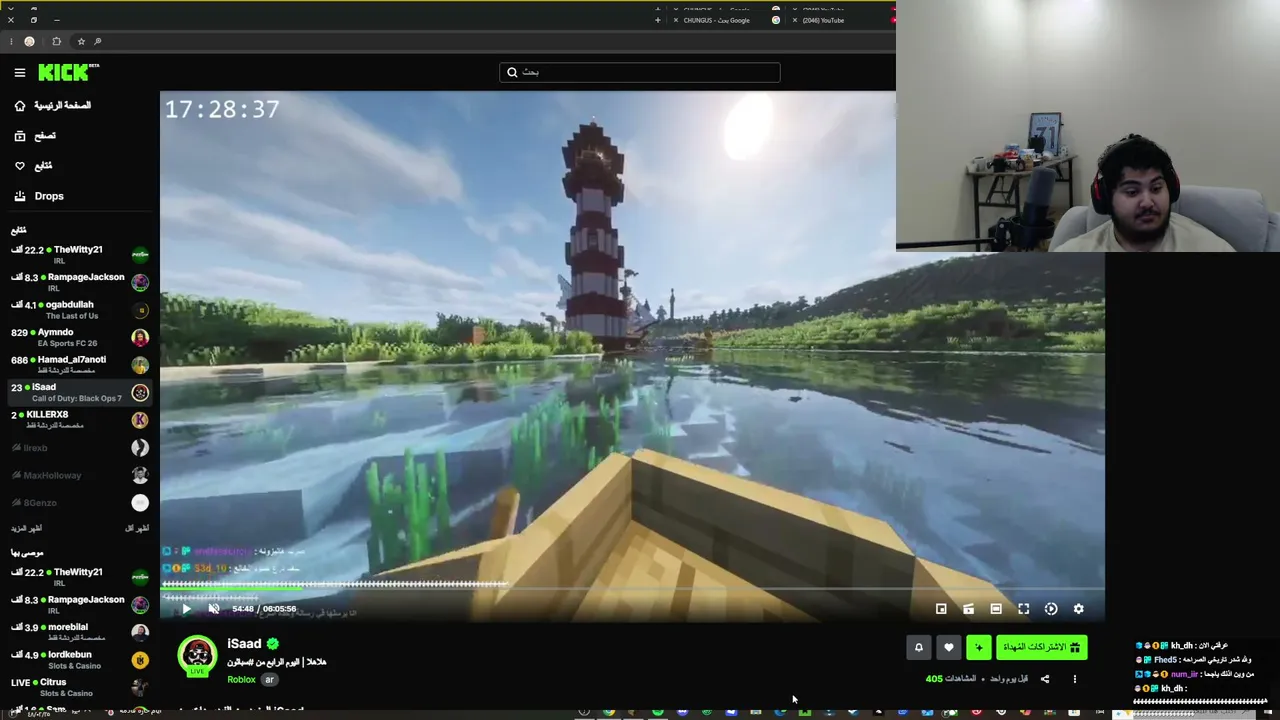1280x720 pixels.
Task: Open the video settings gear
Action: pyautogui.click(x=1078, y=608)
